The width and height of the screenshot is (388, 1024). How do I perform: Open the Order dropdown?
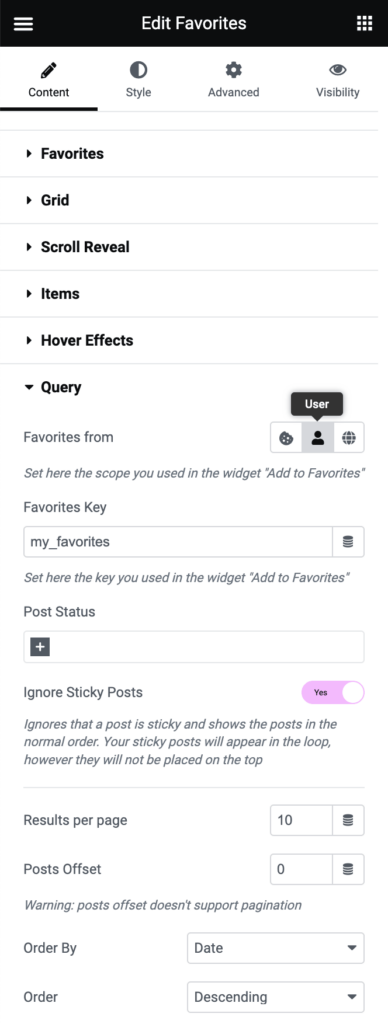pyautogui.click(x=276, y=997)
